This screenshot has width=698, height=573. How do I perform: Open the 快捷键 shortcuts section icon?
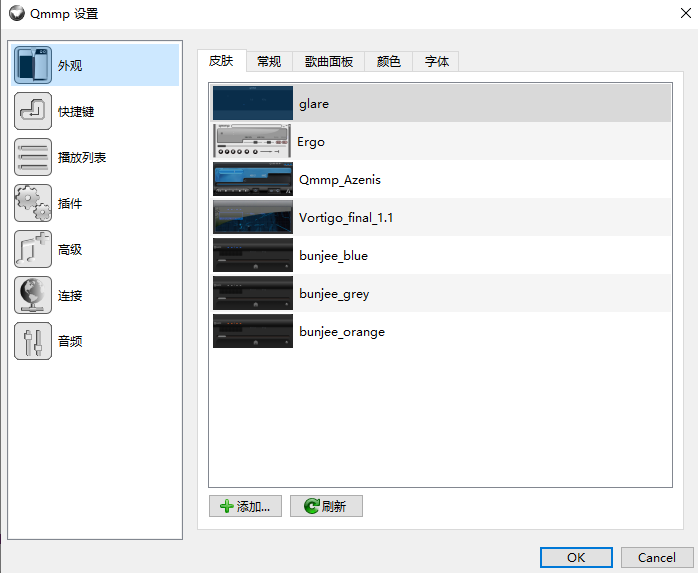pos(33,111)
